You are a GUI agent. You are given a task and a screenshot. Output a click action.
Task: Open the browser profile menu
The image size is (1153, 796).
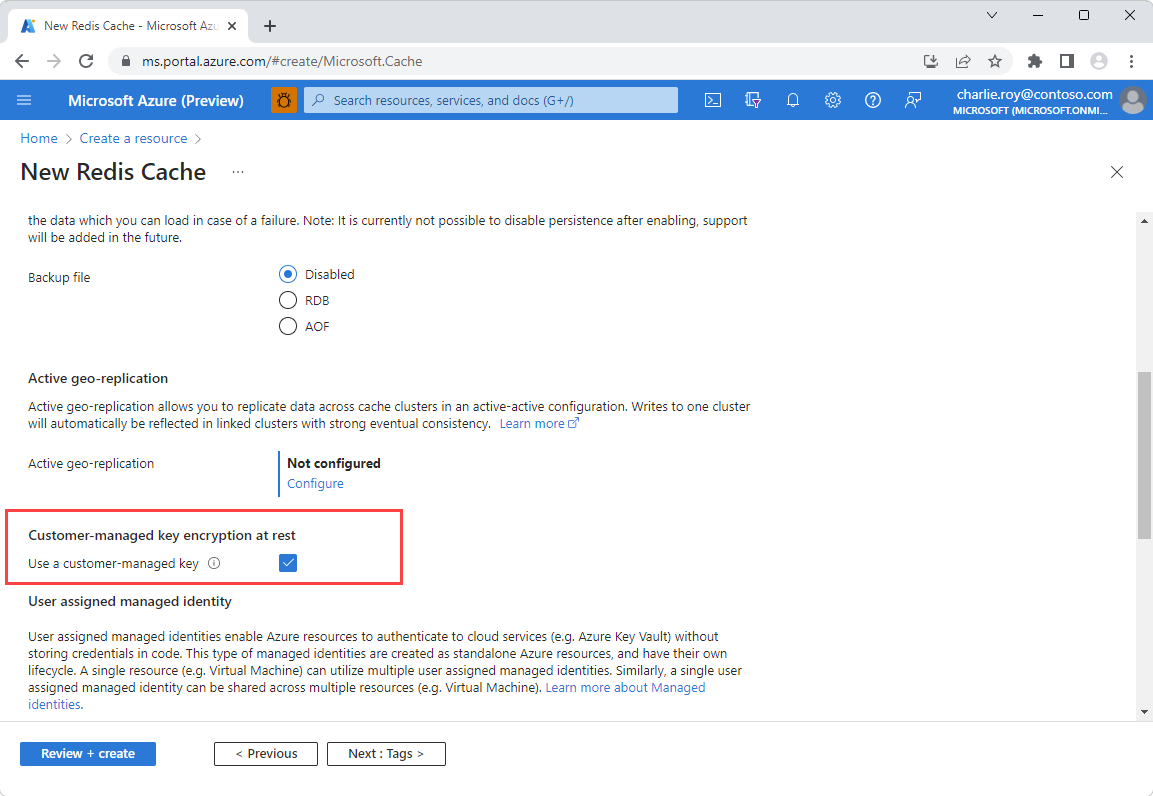pos(1099,60)
